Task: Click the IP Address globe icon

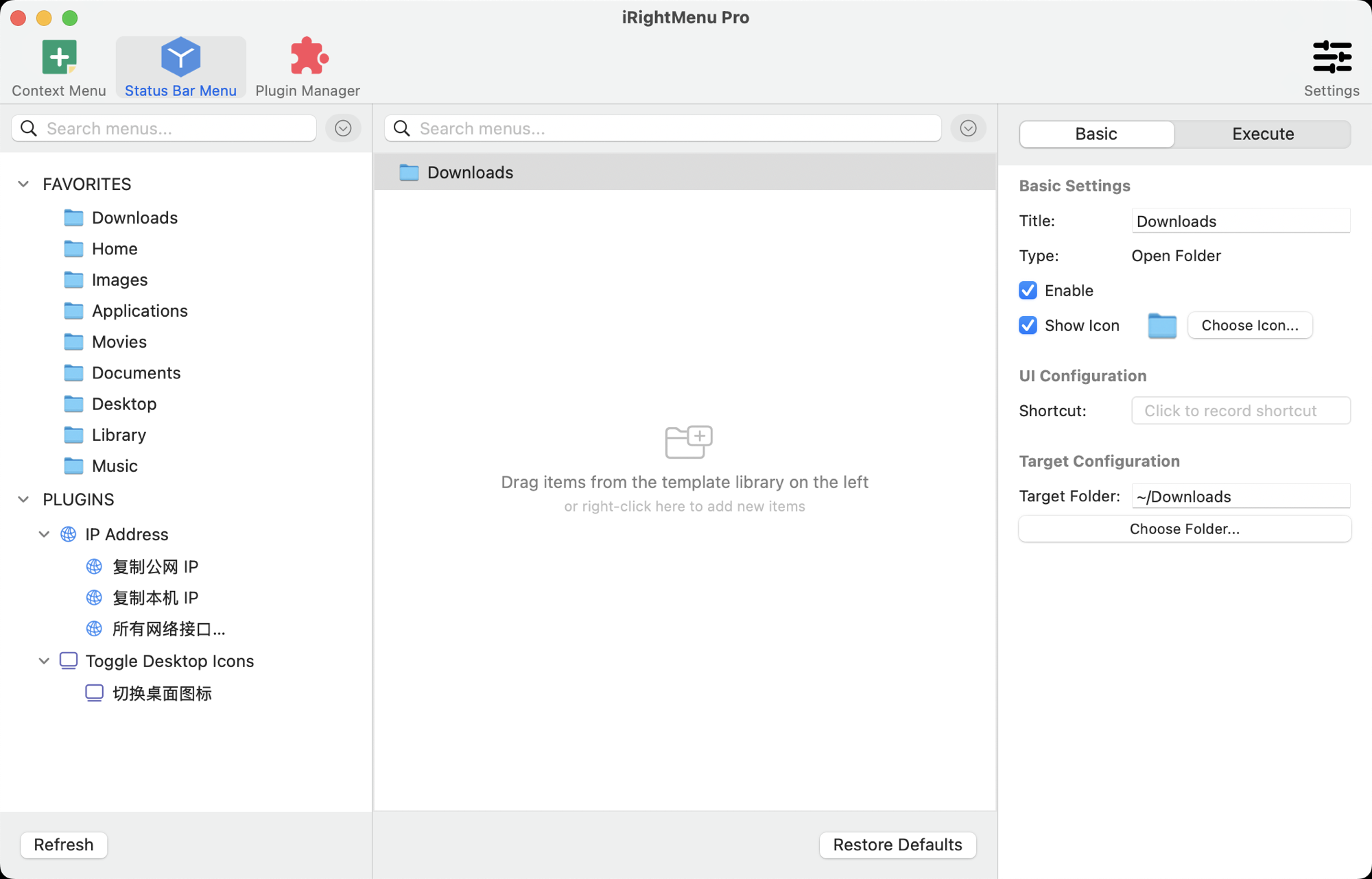Action: tap(68, 534)
